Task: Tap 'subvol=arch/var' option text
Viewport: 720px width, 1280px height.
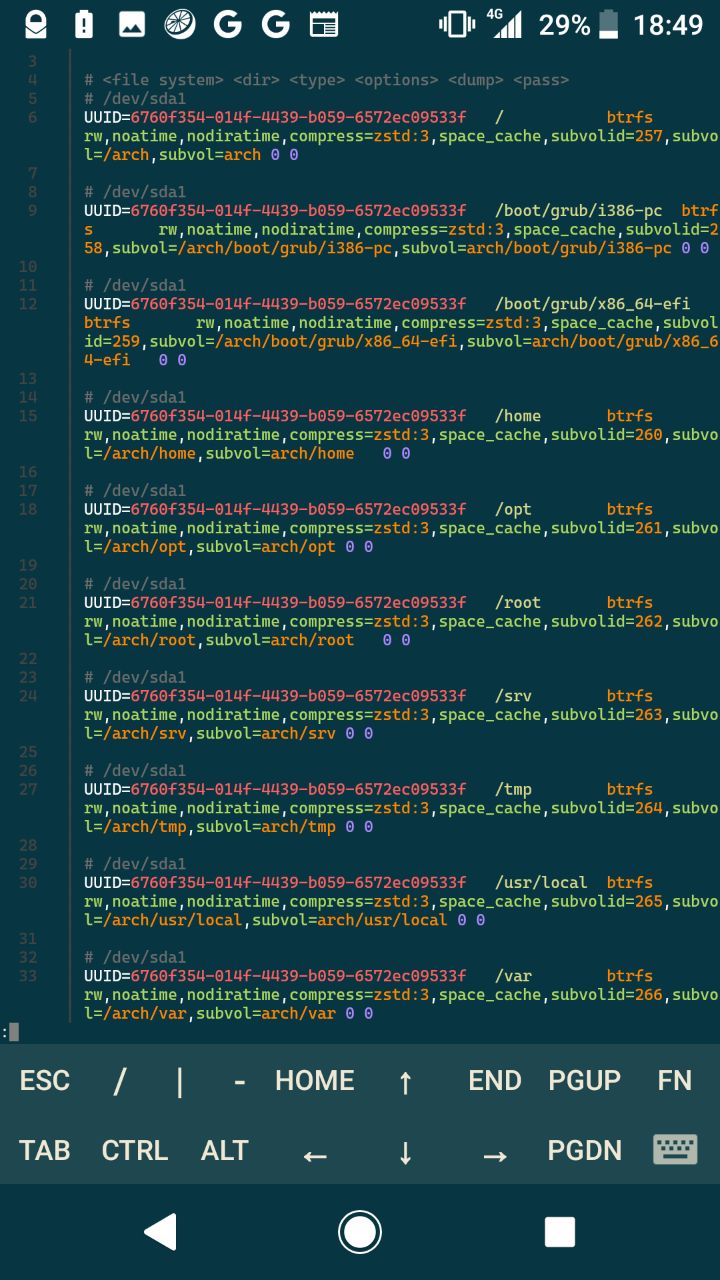Action: (x=266, y=1014)
